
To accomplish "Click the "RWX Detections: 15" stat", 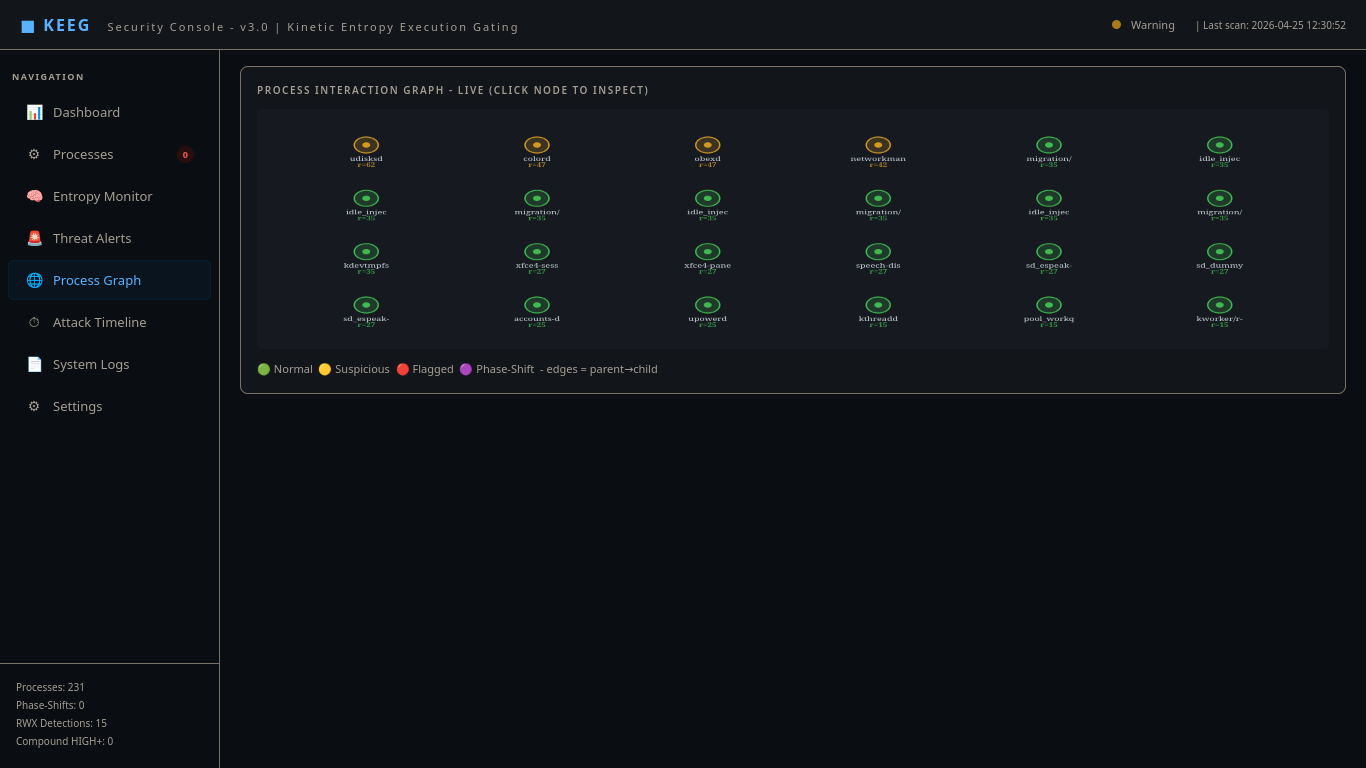I will [x=61, y=723].
